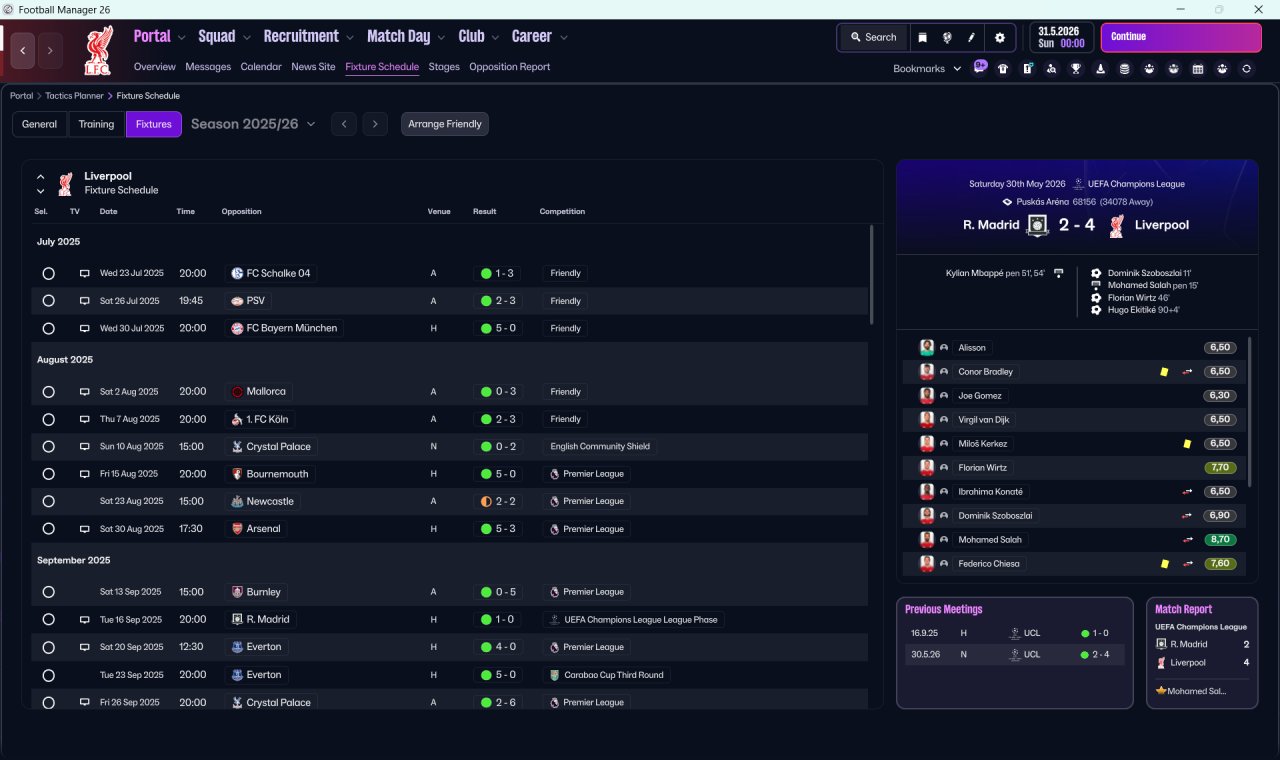
Task: Open the report bookmark icon next to shirt
Action: point(1027,69)
